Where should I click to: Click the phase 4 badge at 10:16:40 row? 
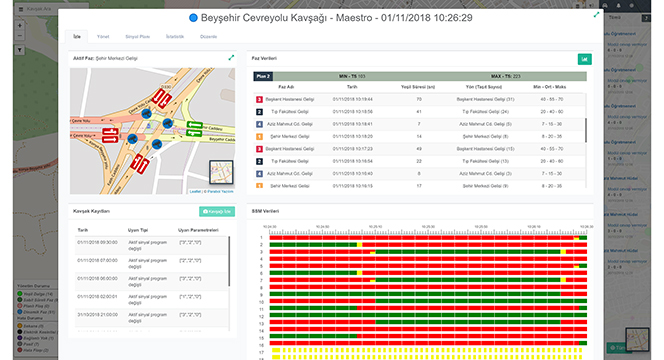click(260, 174)
